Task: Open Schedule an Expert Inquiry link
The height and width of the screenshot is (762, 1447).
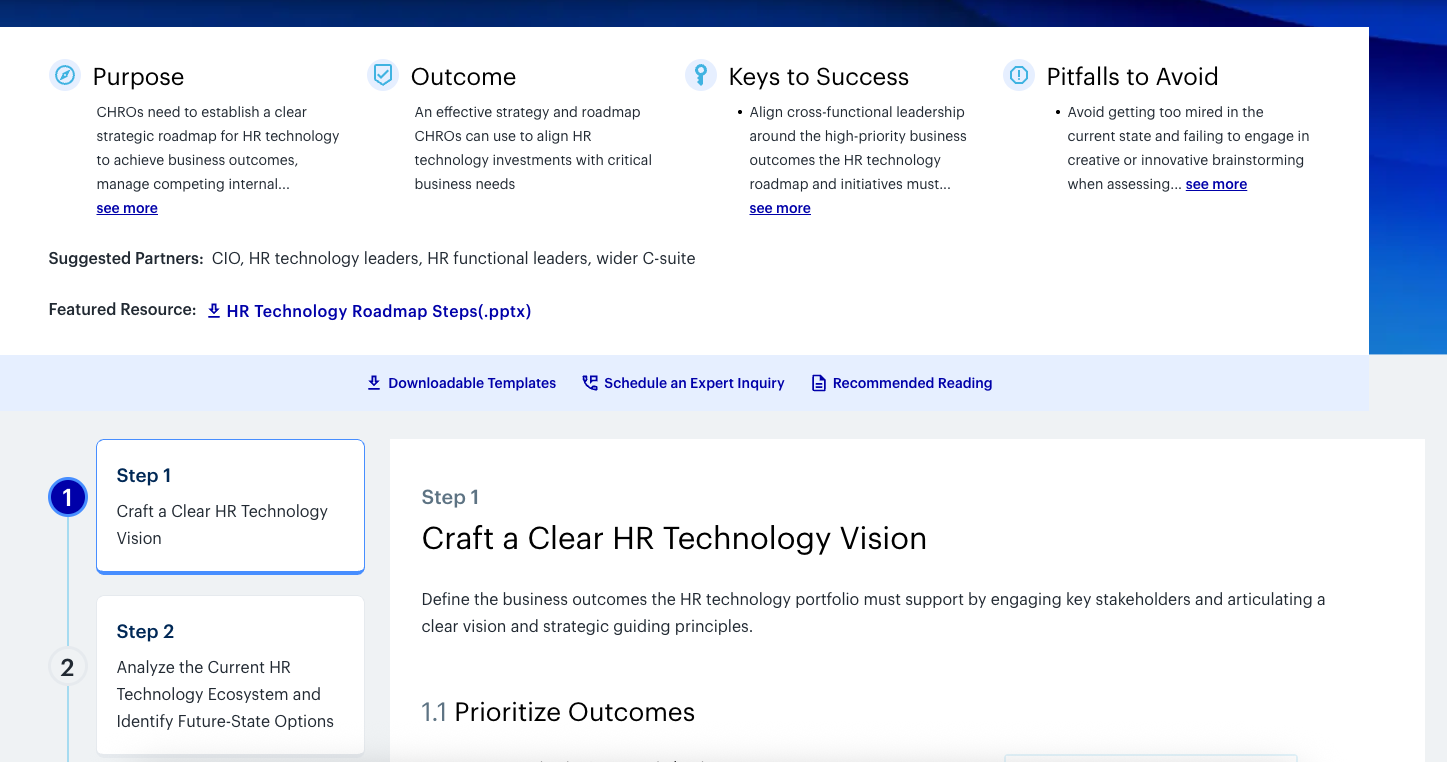Action: click(694, 383)
